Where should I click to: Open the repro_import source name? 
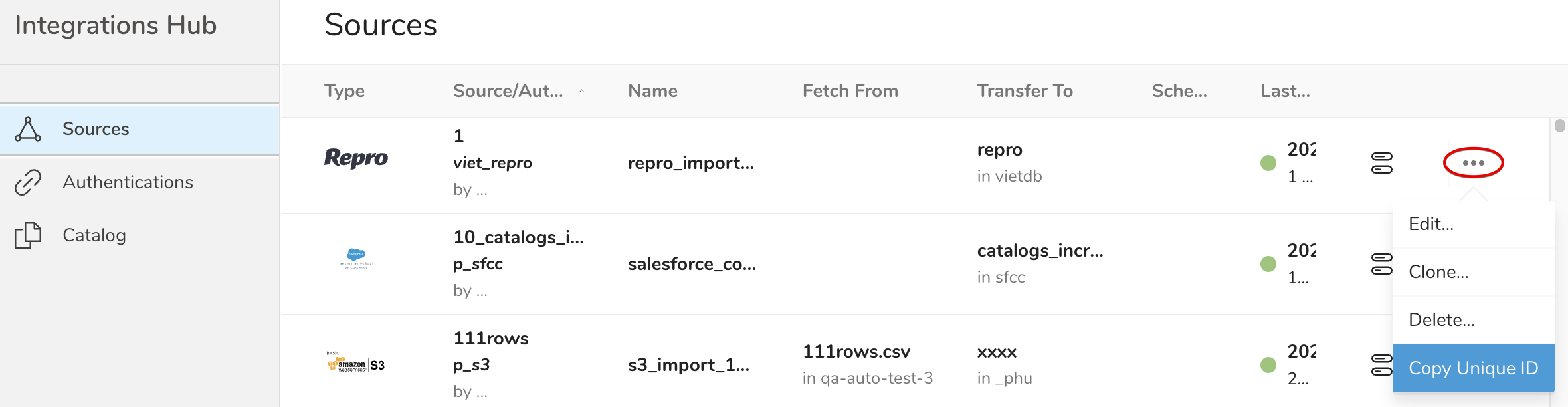click(x=691, y=163)
